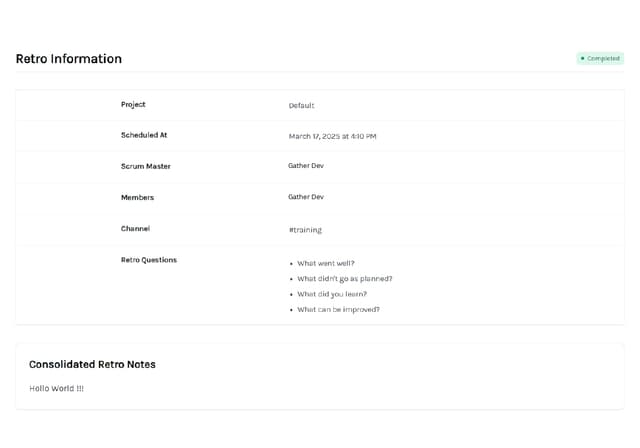Click "What can be improved?" question
640x448 pixels.
point(338,310)
